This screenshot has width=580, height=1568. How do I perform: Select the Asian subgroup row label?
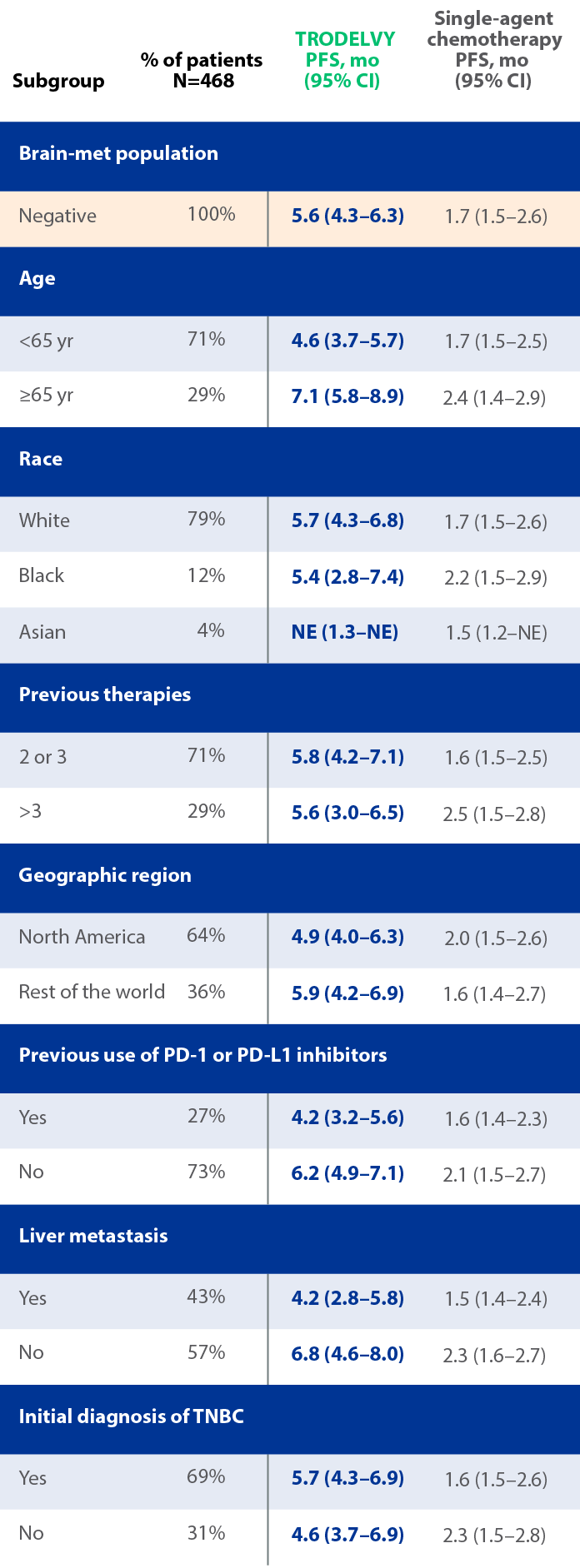[42, 633]
